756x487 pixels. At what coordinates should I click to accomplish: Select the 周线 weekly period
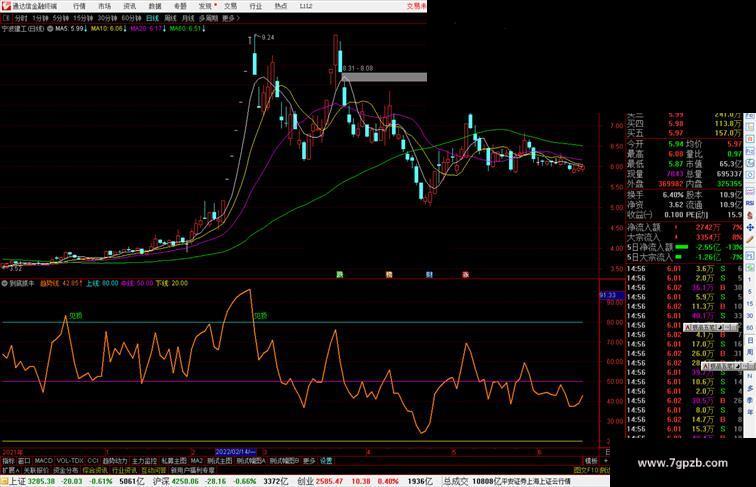pyautogui.click(x=170, y=18)
